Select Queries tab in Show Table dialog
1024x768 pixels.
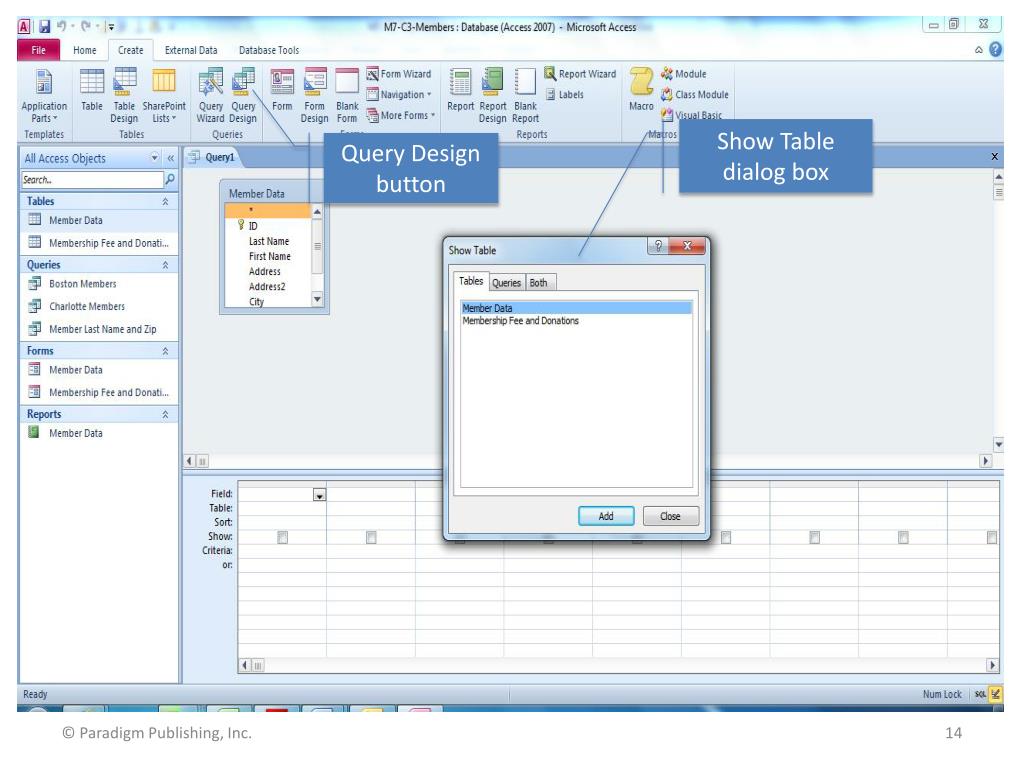(506, 283)
